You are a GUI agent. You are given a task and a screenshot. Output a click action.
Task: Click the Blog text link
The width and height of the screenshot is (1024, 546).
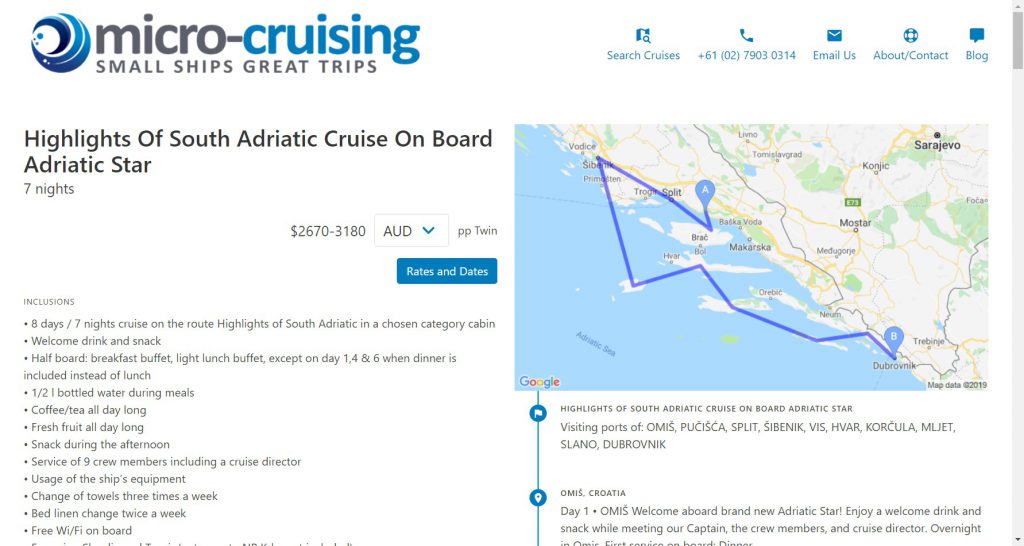976,56
